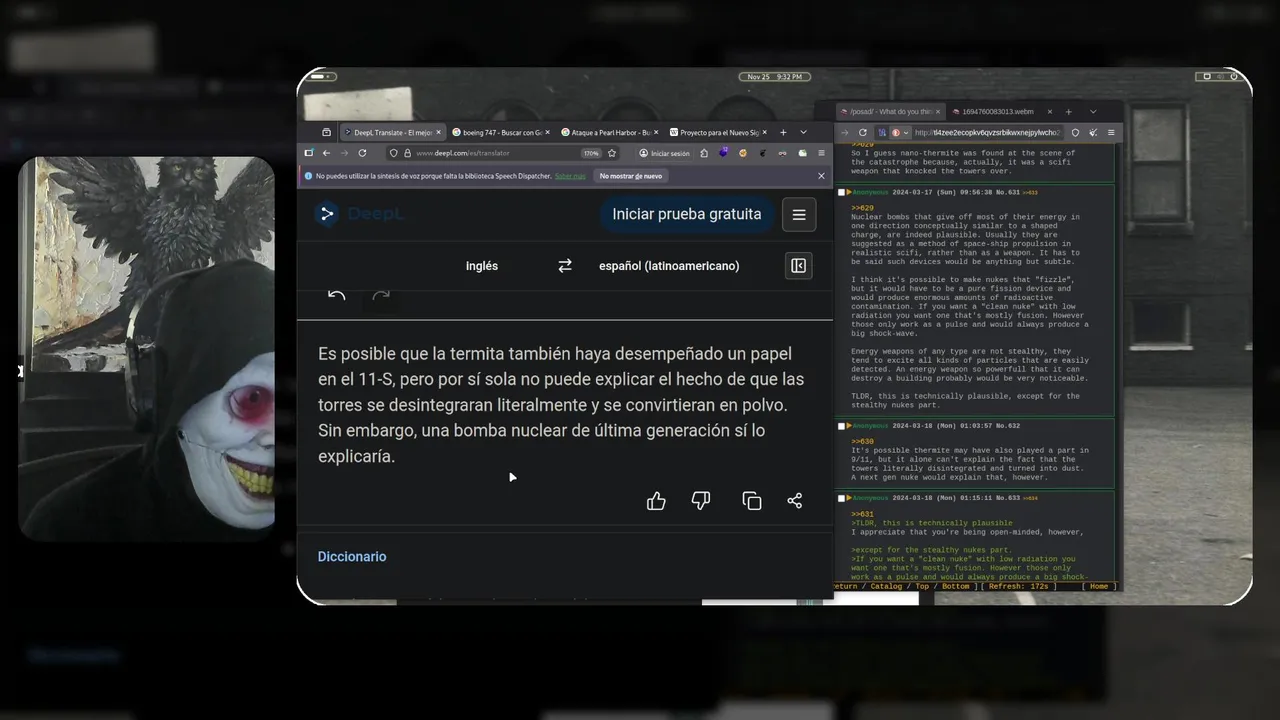Image resolution: width=1280 pixels, height=720 pixels.
Task: Open the Firefox View tab list button
Action: (x=326, y=133)
